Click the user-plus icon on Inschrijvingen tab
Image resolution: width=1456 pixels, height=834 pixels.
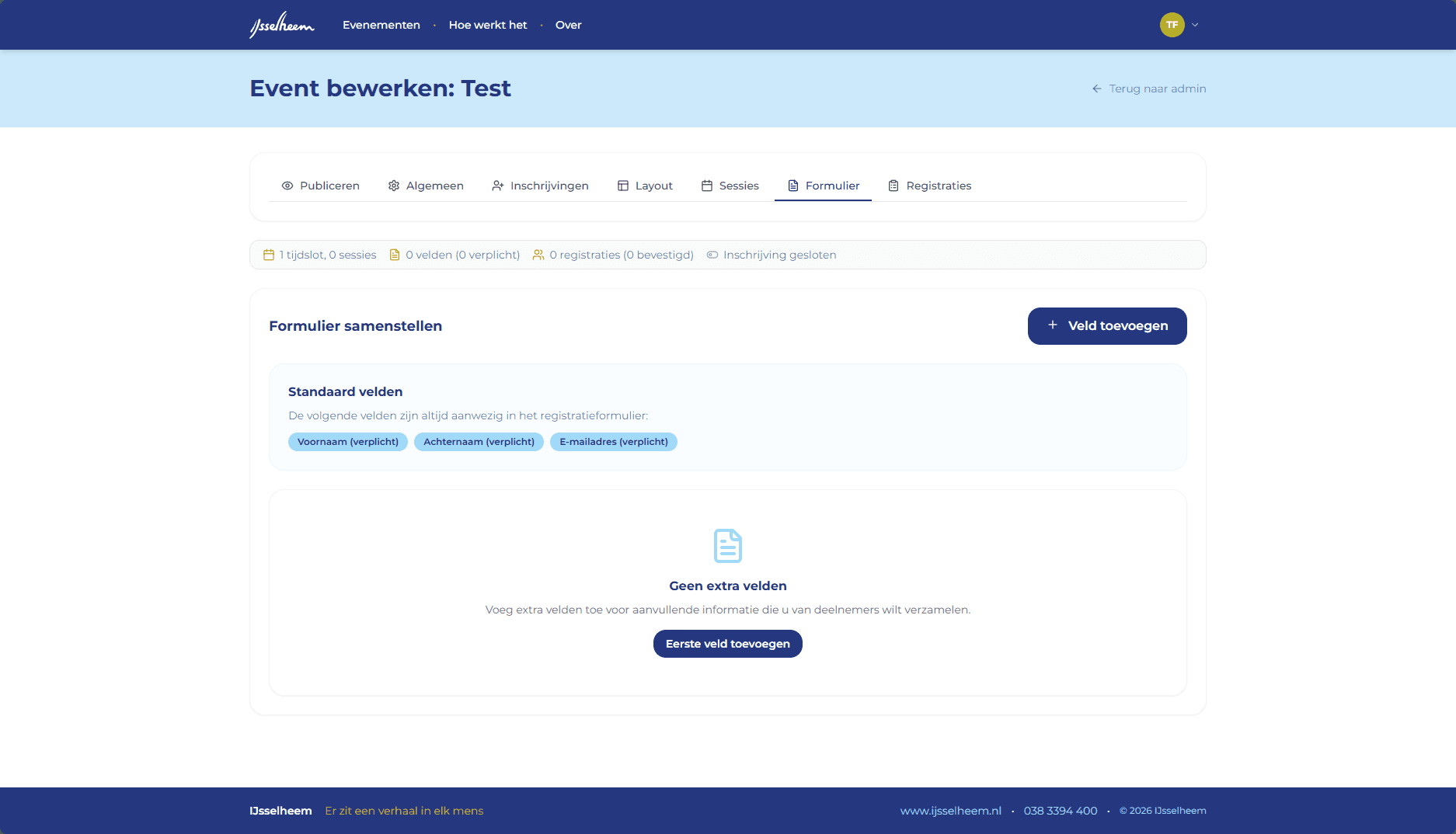[498, 186]
